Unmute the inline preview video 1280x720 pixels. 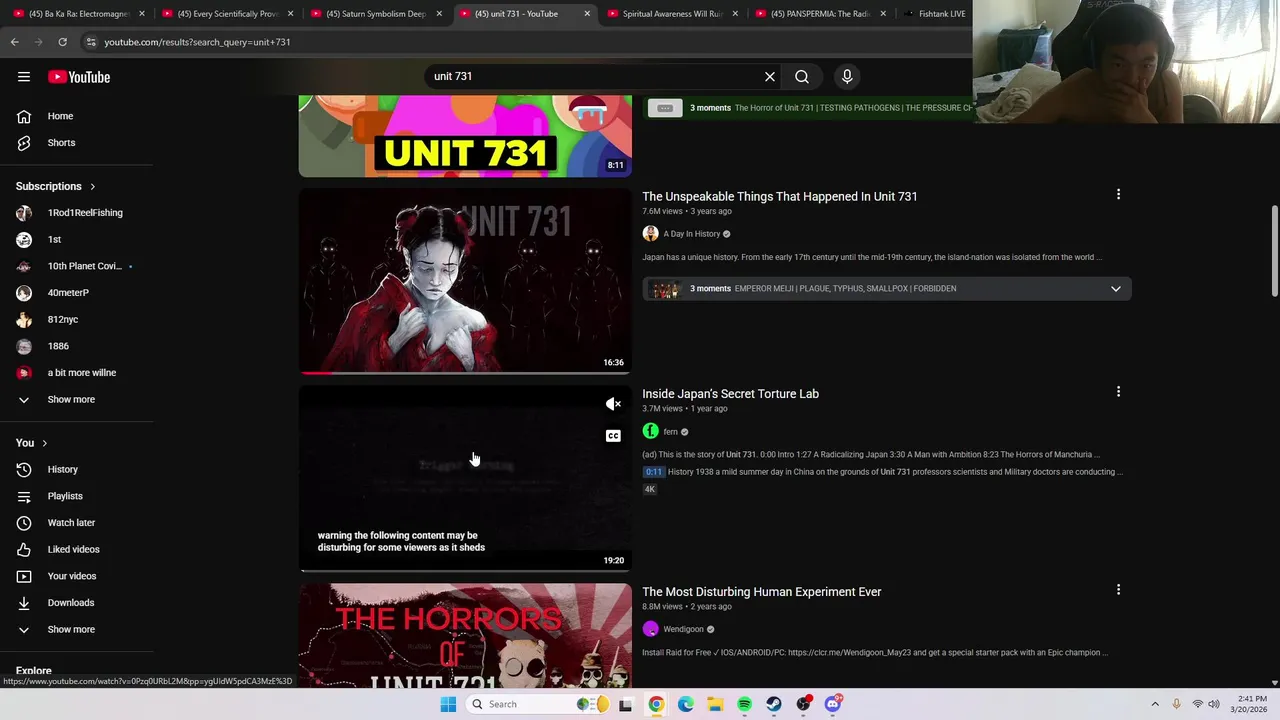point(613,404)
